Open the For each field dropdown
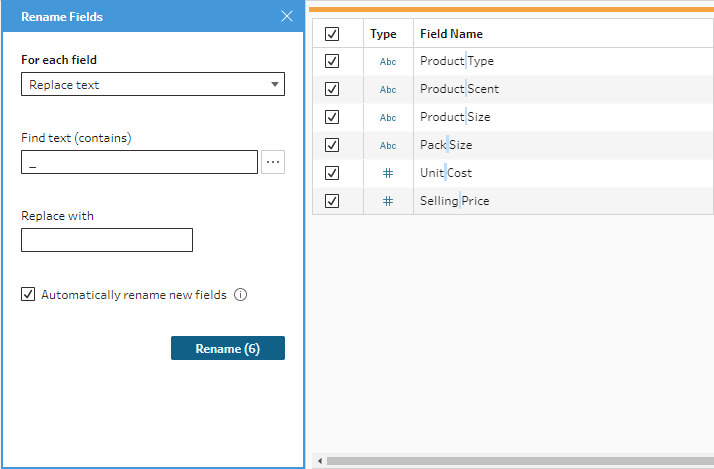Image resolution: width=714 pixels, height=469 pixels. 153,85
